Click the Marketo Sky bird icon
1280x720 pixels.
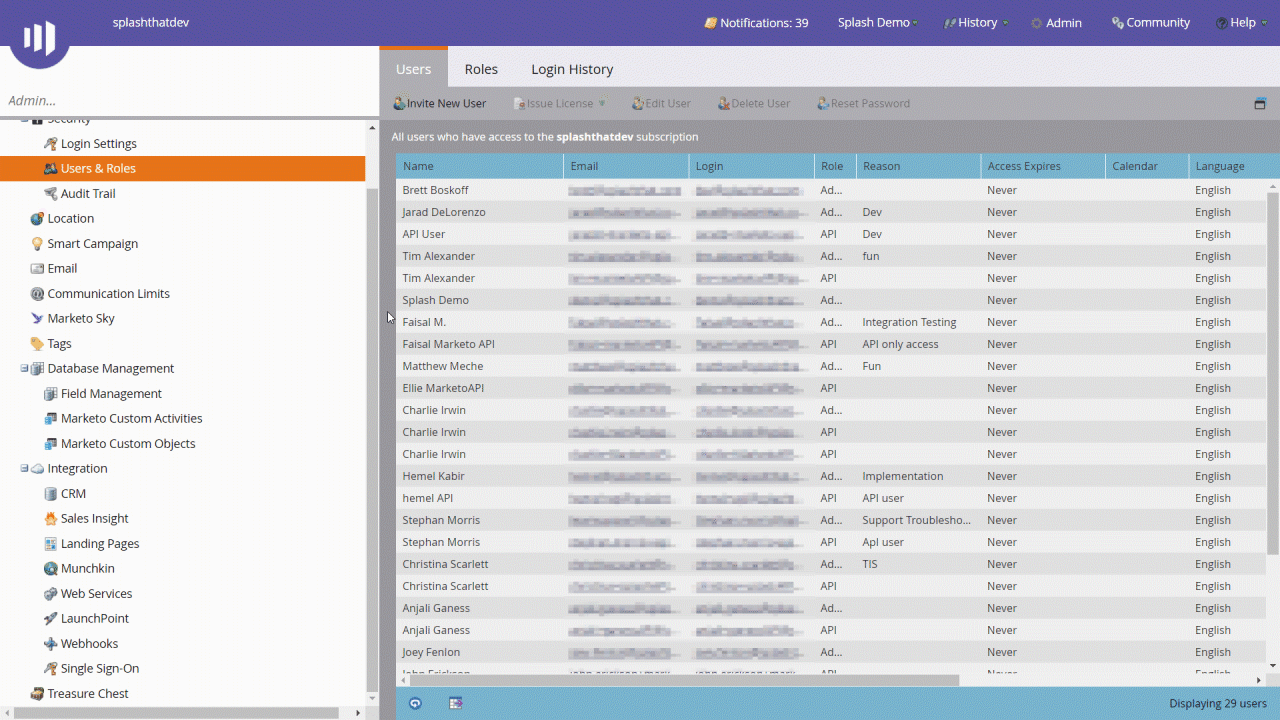[x=37, y=319]
